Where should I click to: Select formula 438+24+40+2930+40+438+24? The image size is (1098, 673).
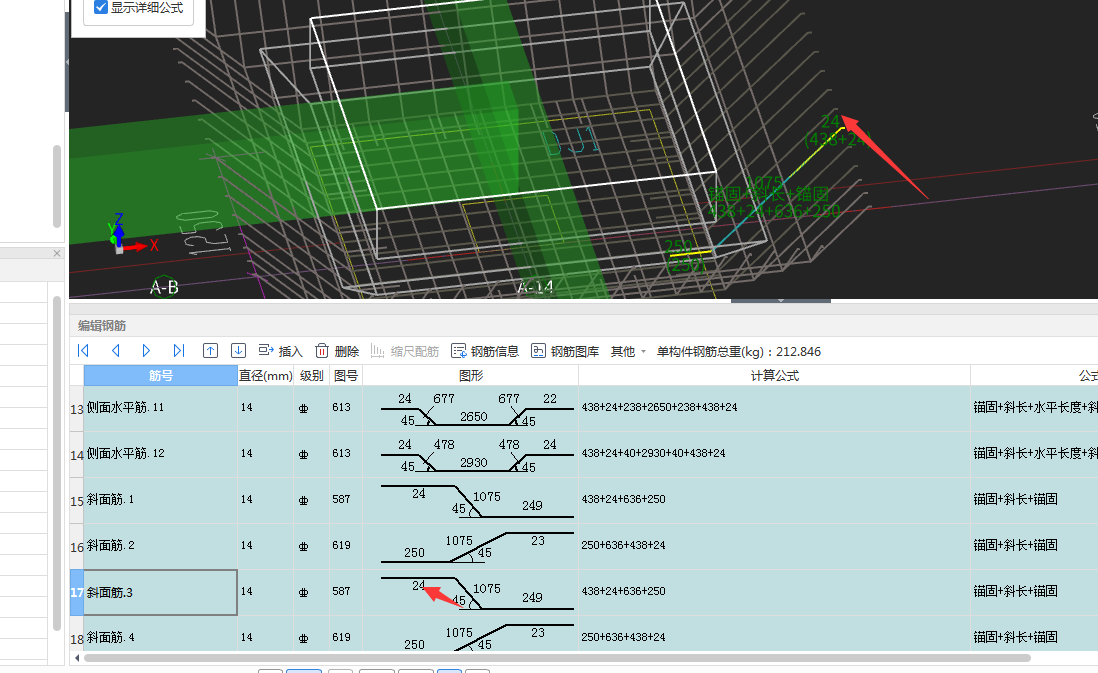point(653,453)
